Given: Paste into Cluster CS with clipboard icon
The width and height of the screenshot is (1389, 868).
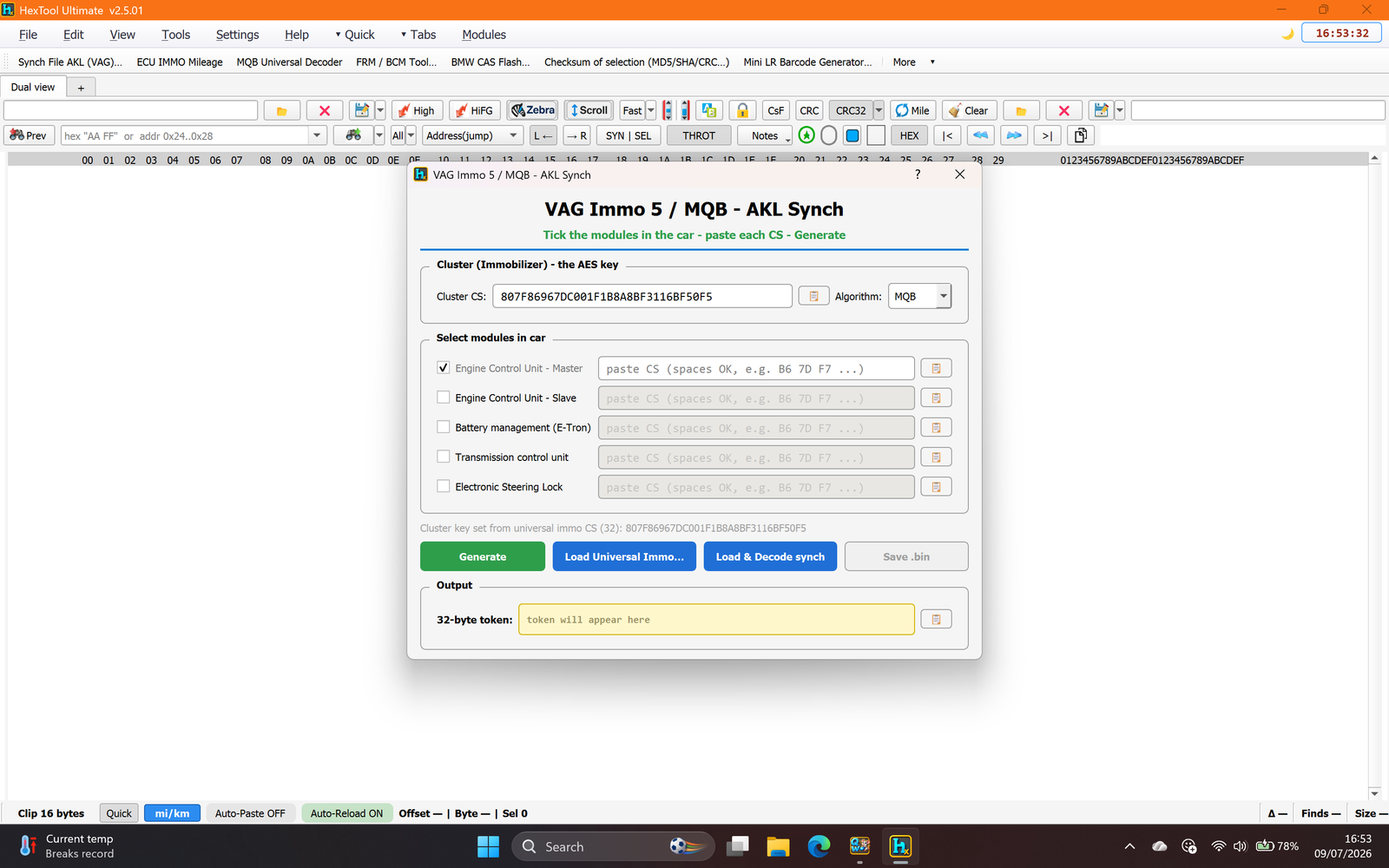Looking at the screenshot, I should [813, 296].
